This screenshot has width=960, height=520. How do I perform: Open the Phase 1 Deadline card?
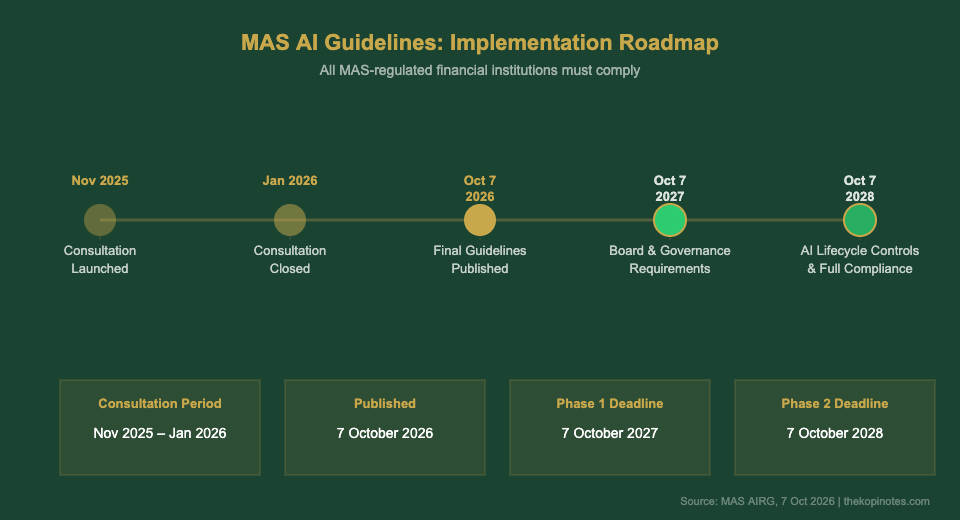610,428
